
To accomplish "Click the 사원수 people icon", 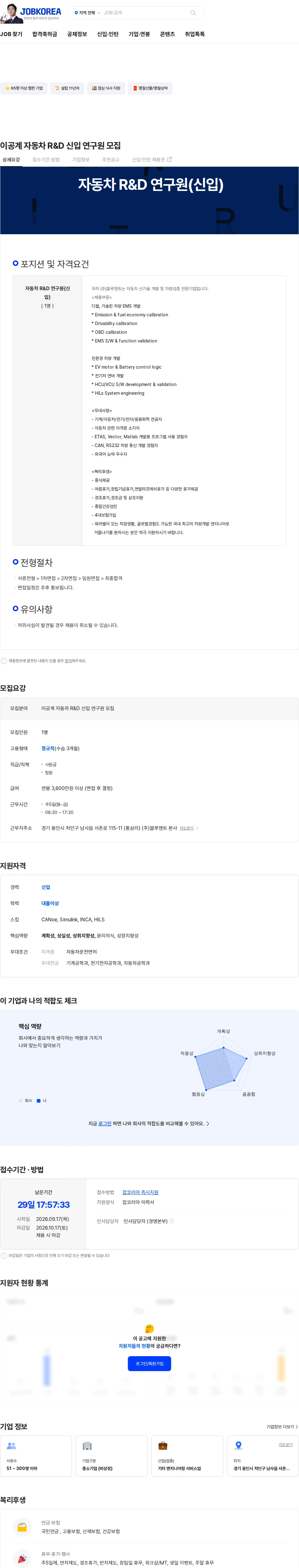I will click(x=12, y=1446).
